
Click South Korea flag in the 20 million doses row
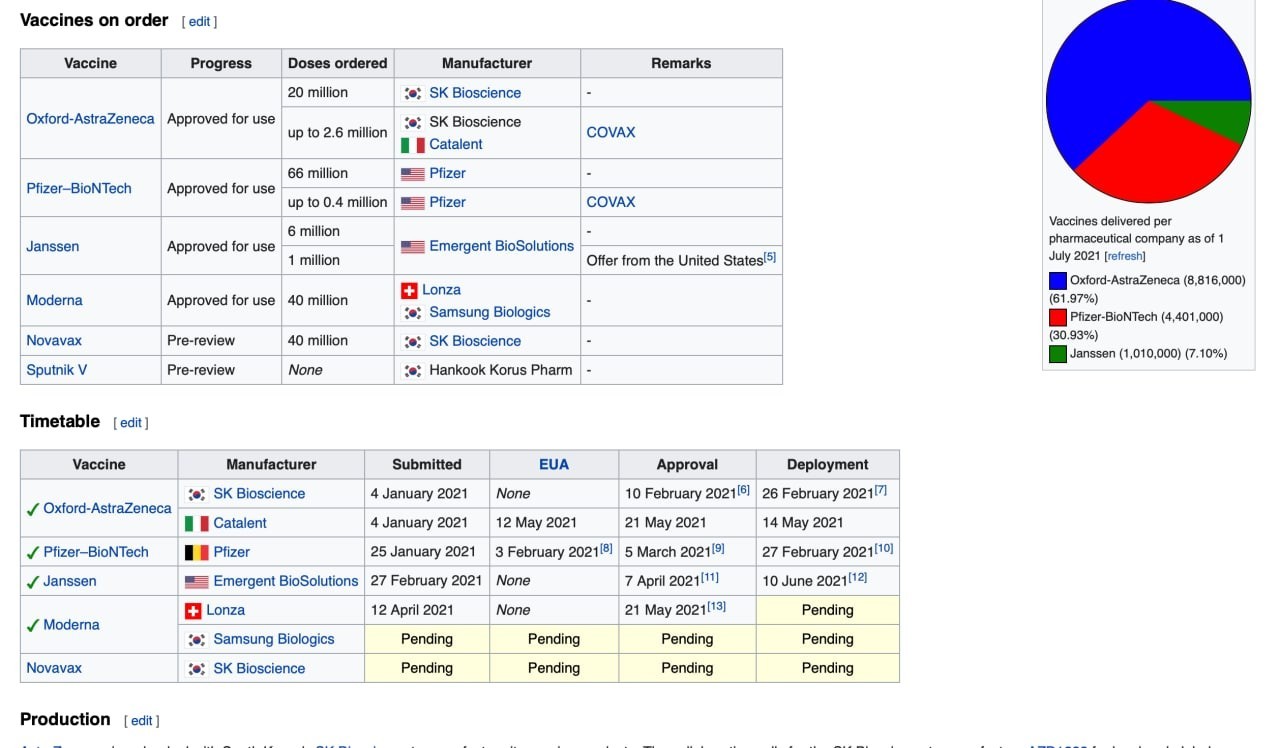click(x=412, y=93)
